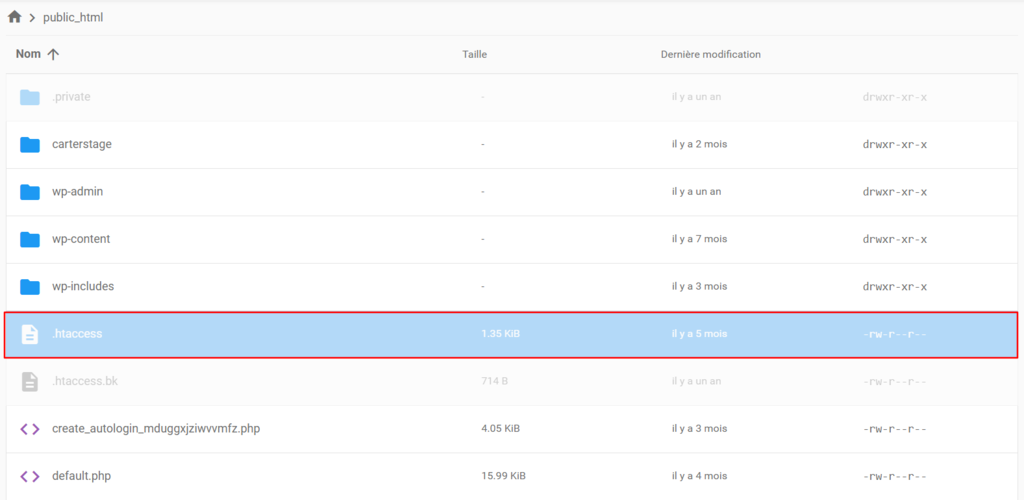Select the wp-admin folder icon

[30, 193]
